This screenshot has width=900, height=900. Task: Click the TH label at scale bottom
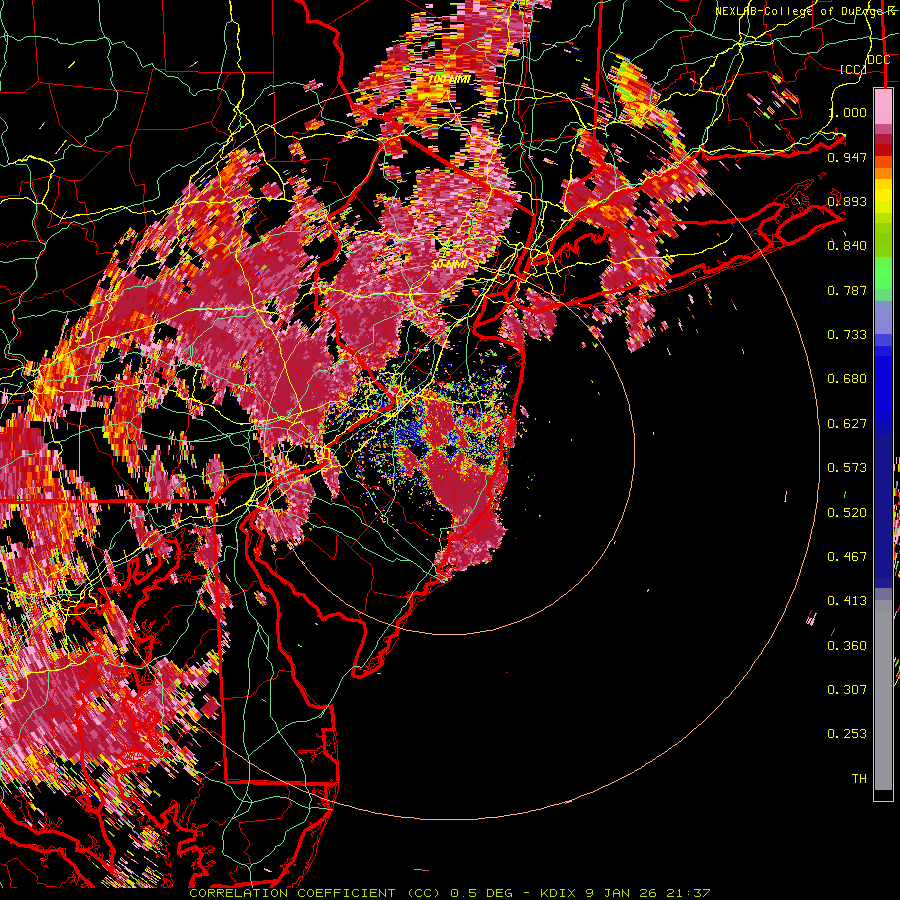[x=859, y=779]
